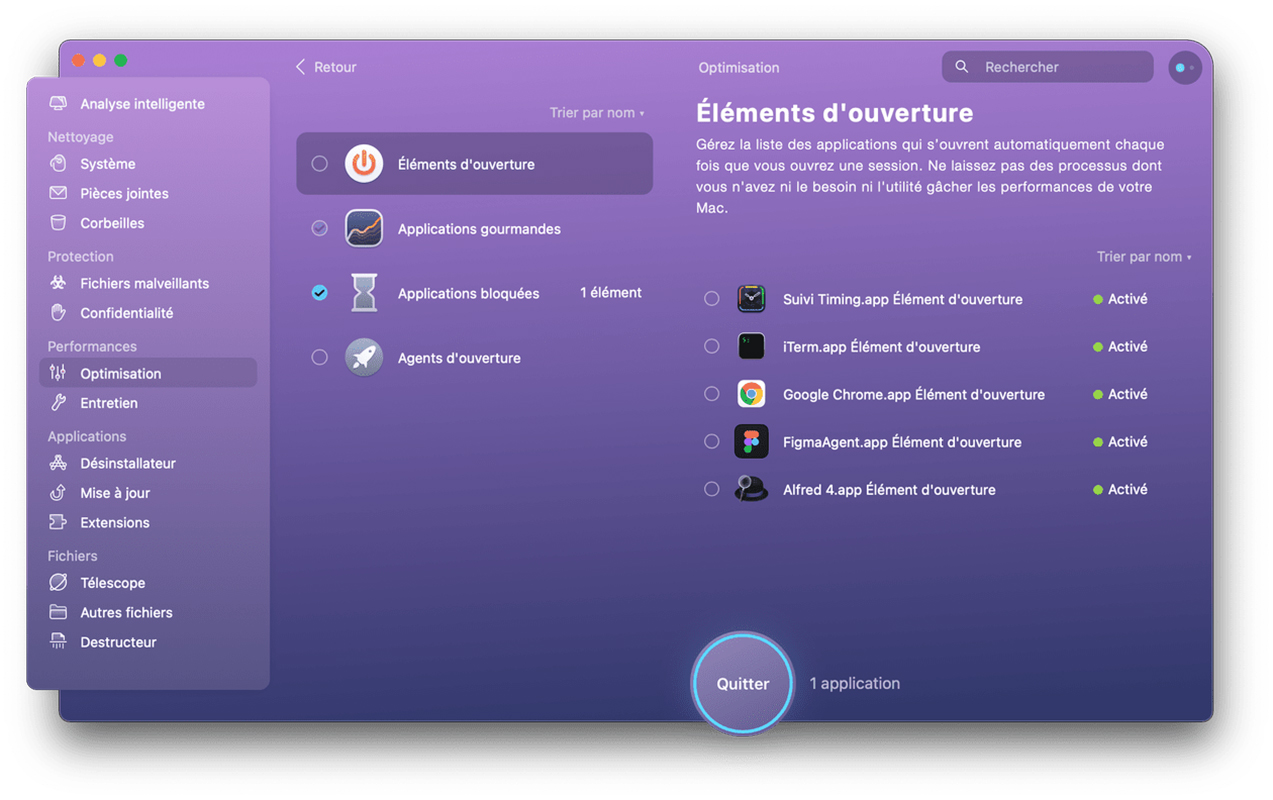The height and width of the screenshot is (800, 1273).
Task: Open Destructeur in sidebar
Action: (x=148, y=642)
